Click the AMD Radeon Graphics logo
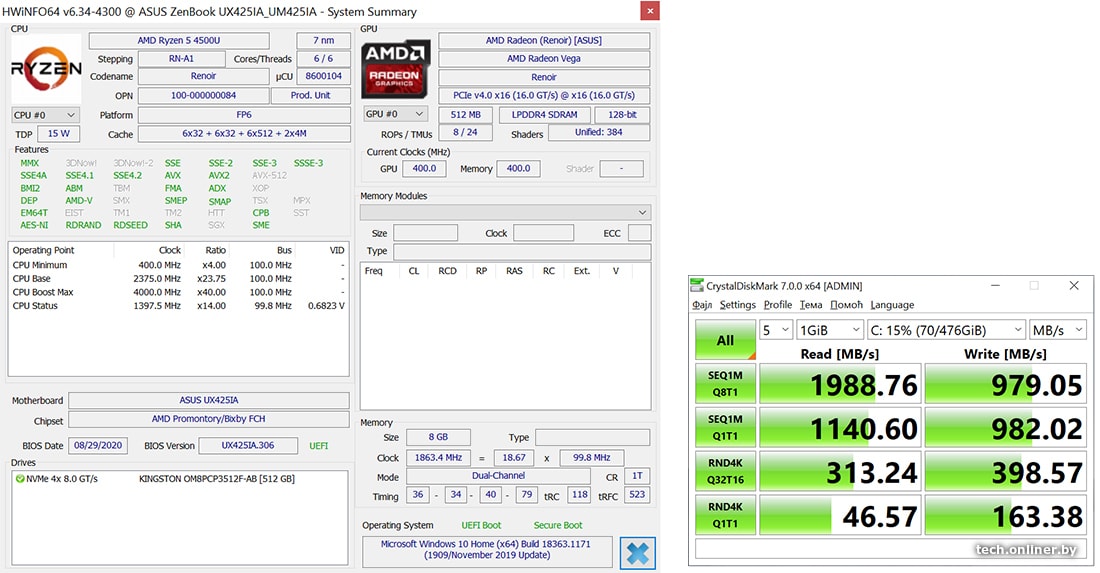Image resolution: width=1100 pixels, height=573 pixels. (395, 69)
